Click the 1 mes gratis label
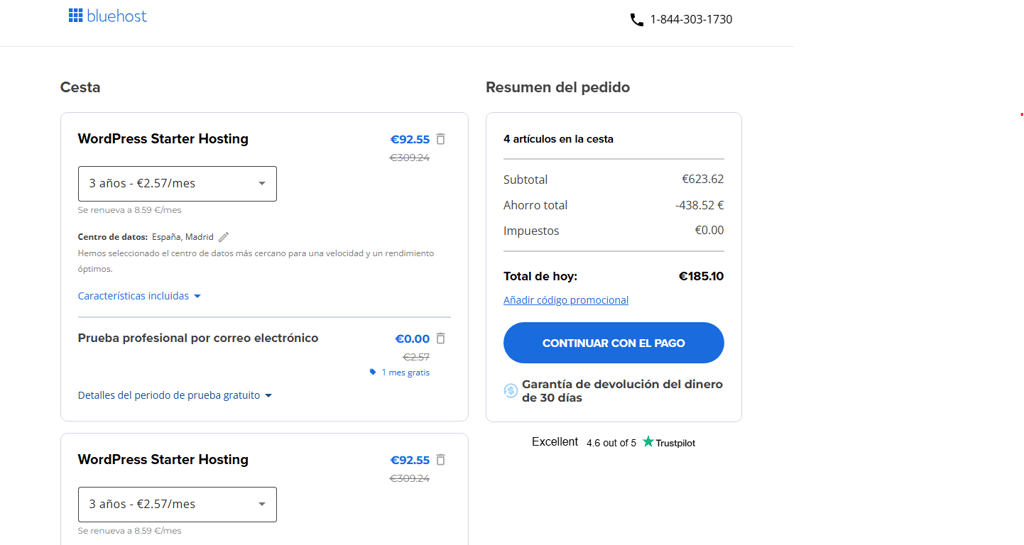The height and width of the screenshot is (545, 1024). point(406,372)
